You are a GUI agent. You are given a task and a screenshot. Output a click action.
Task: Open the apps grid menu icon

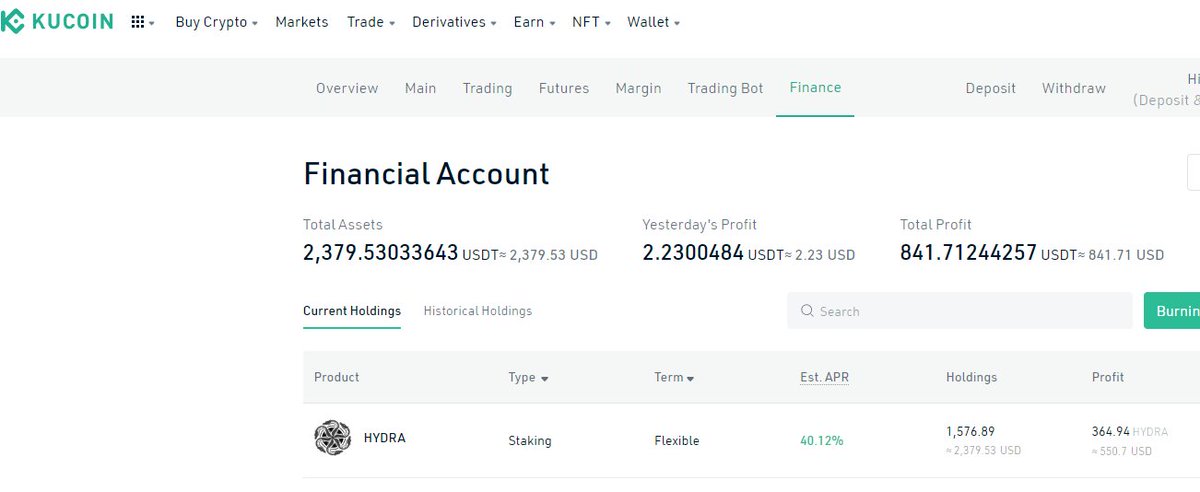(138, 22)
